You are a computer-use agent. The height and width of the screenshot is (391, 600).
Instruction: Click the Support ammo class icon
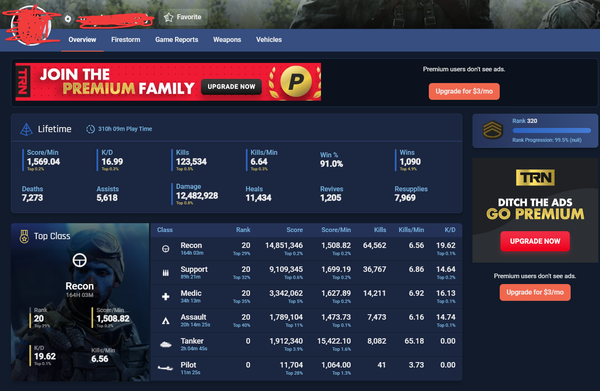pos(166,273)
